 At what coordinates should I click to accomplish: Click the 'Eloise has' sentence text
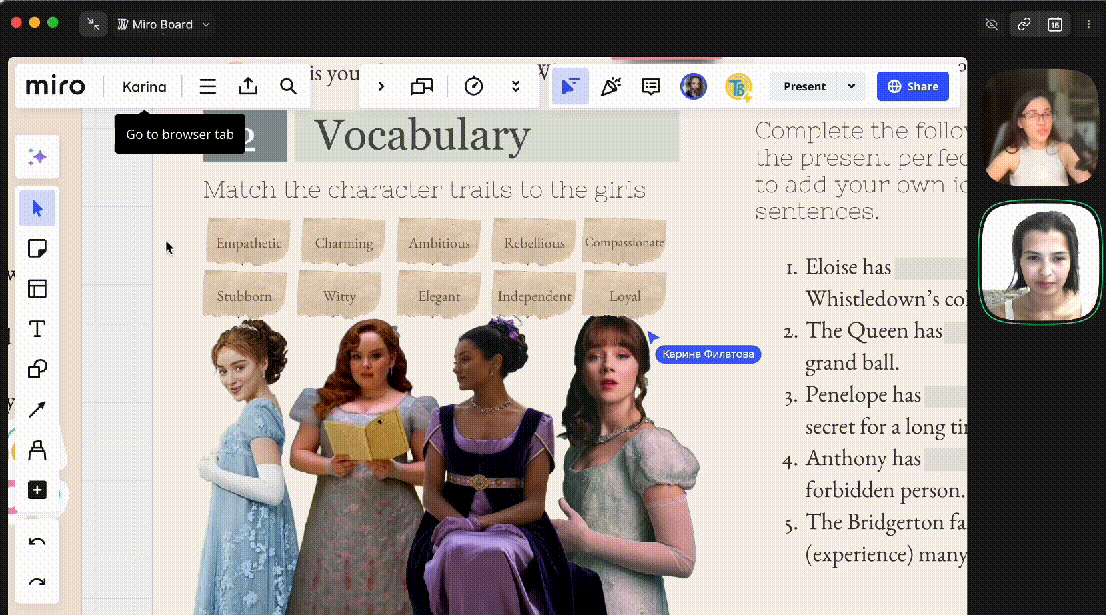(x=848, y=267)
